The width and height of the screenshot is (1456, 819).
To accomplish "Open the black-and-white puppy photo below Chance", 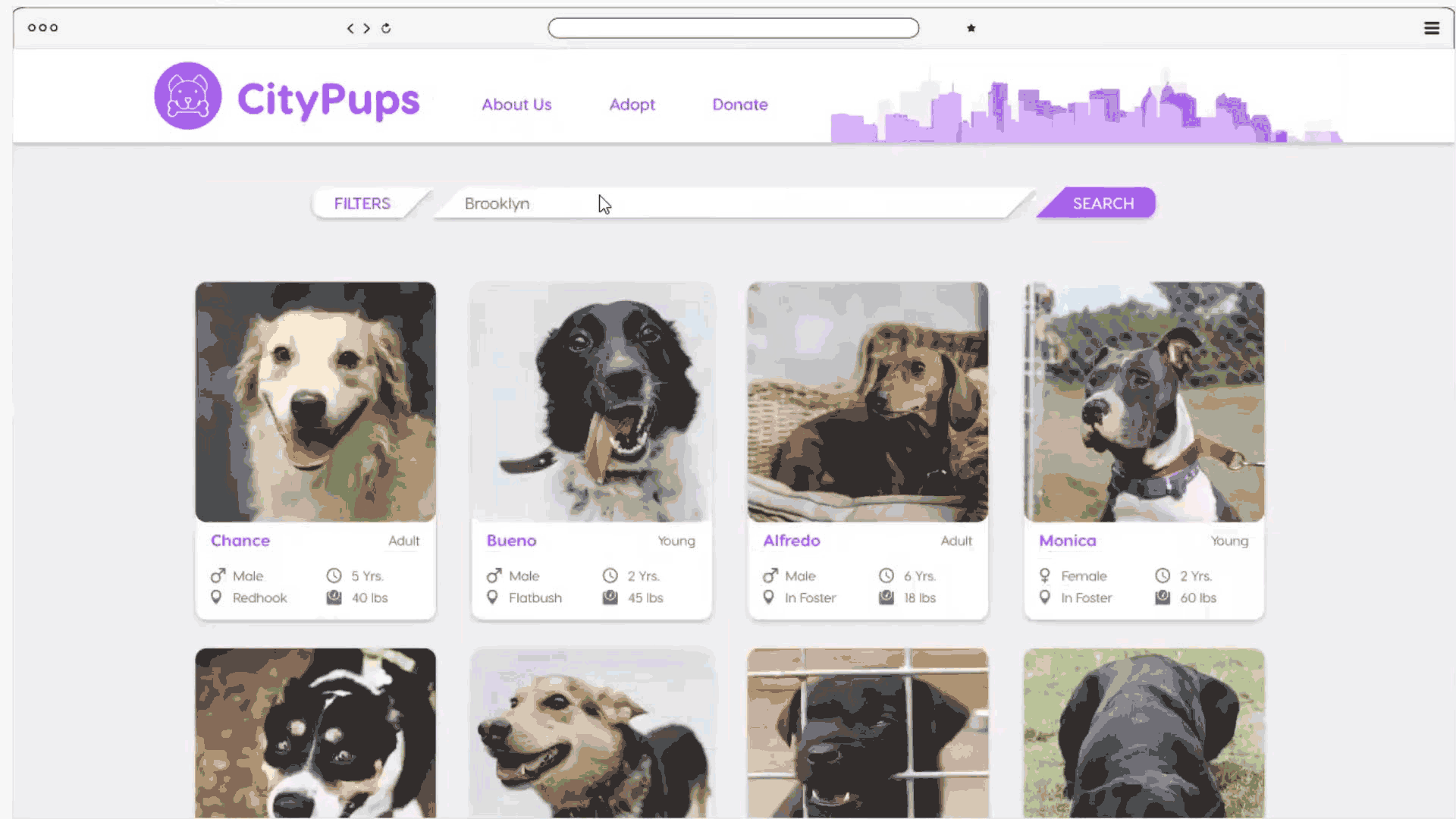I will tap(315, 733).
